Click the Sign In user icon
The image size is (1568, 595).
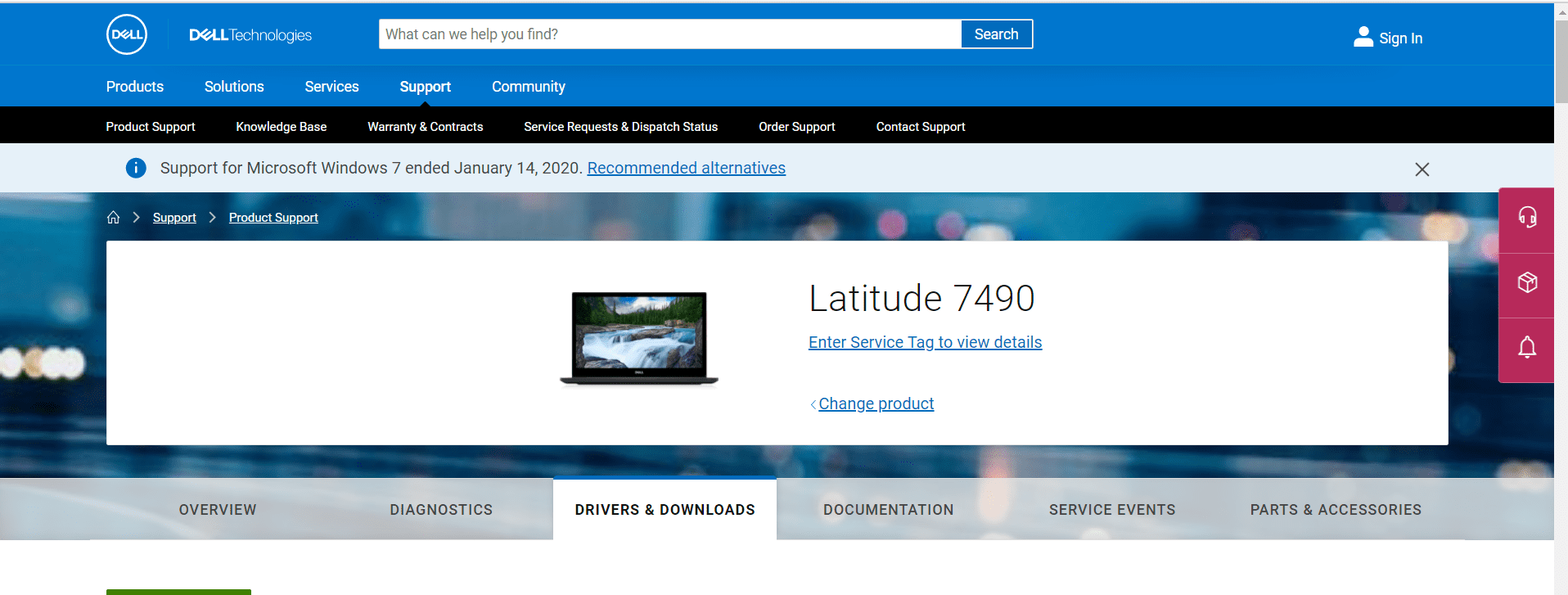(x=1363, y=37)
